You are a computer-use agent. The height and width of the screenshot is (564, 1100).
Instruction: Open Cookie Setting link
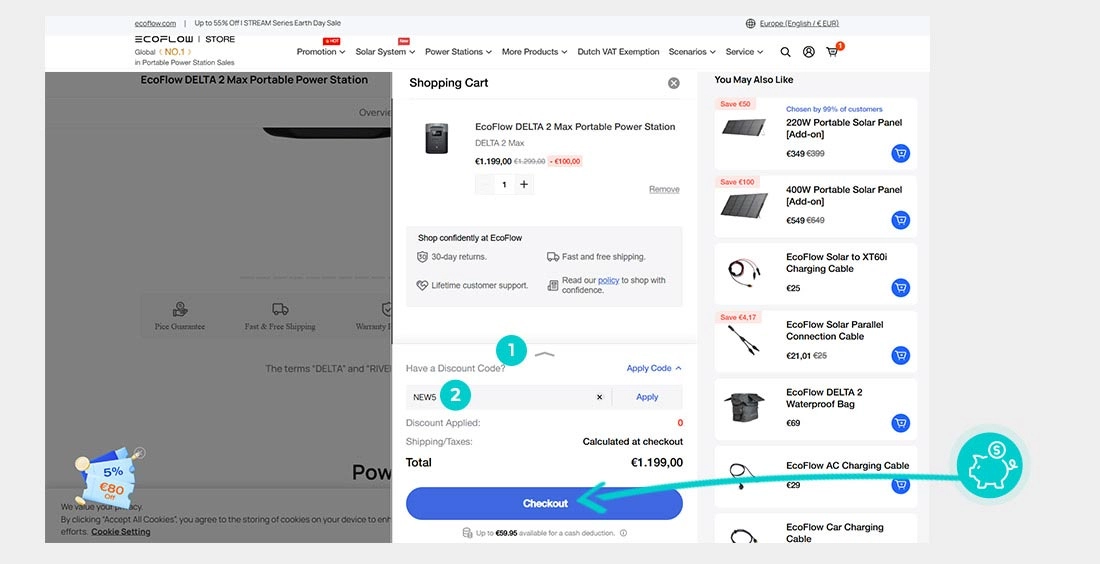click(121, 532)
